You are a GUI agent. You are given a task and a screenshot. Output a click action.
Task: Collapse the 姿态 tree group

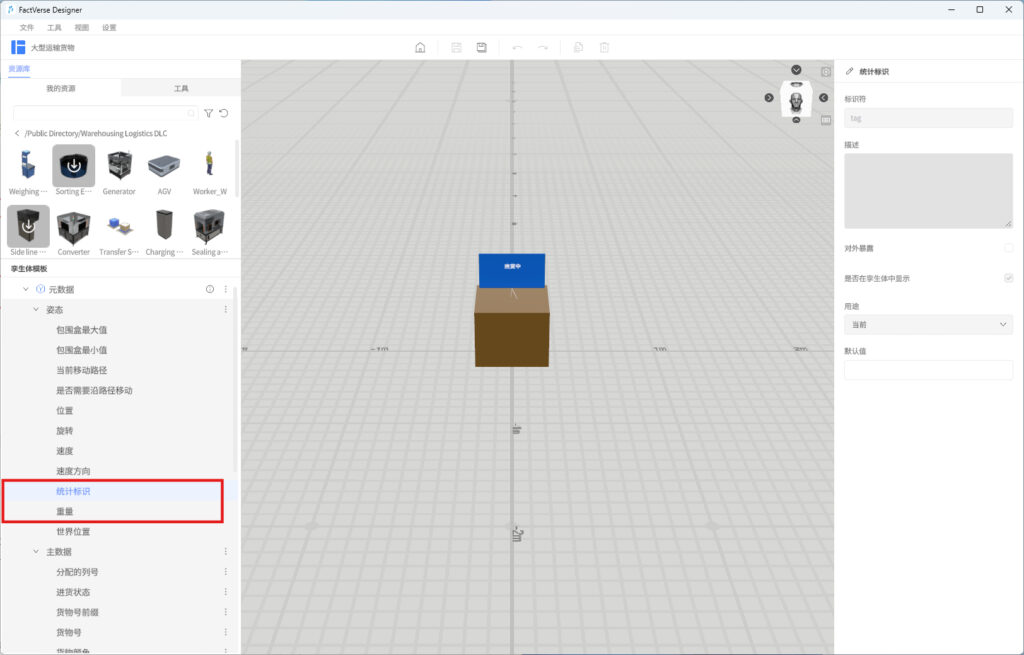(x=36, y=310)
